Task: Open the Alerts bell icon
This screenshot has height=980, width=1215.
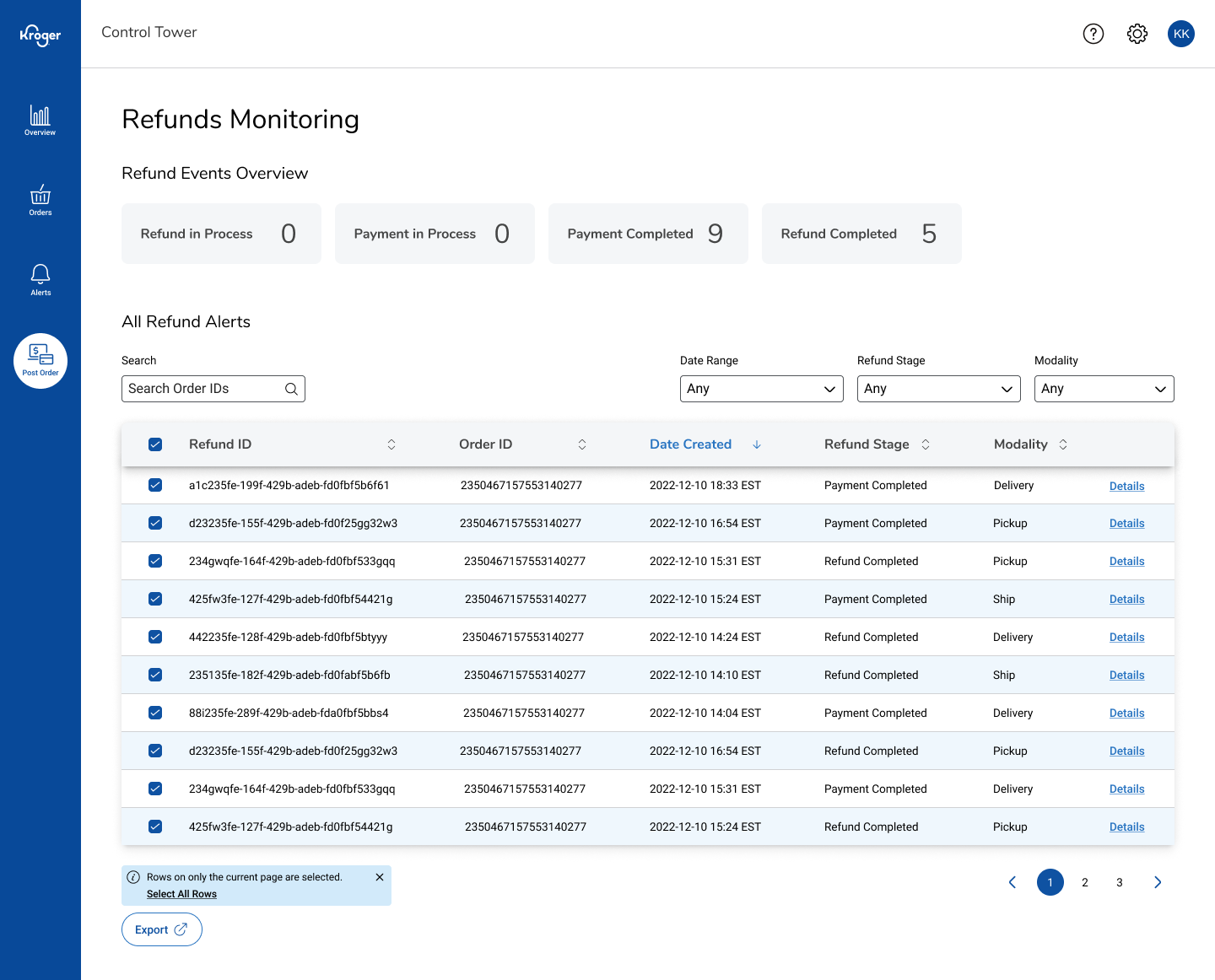Action: click(x=40, y=280)
